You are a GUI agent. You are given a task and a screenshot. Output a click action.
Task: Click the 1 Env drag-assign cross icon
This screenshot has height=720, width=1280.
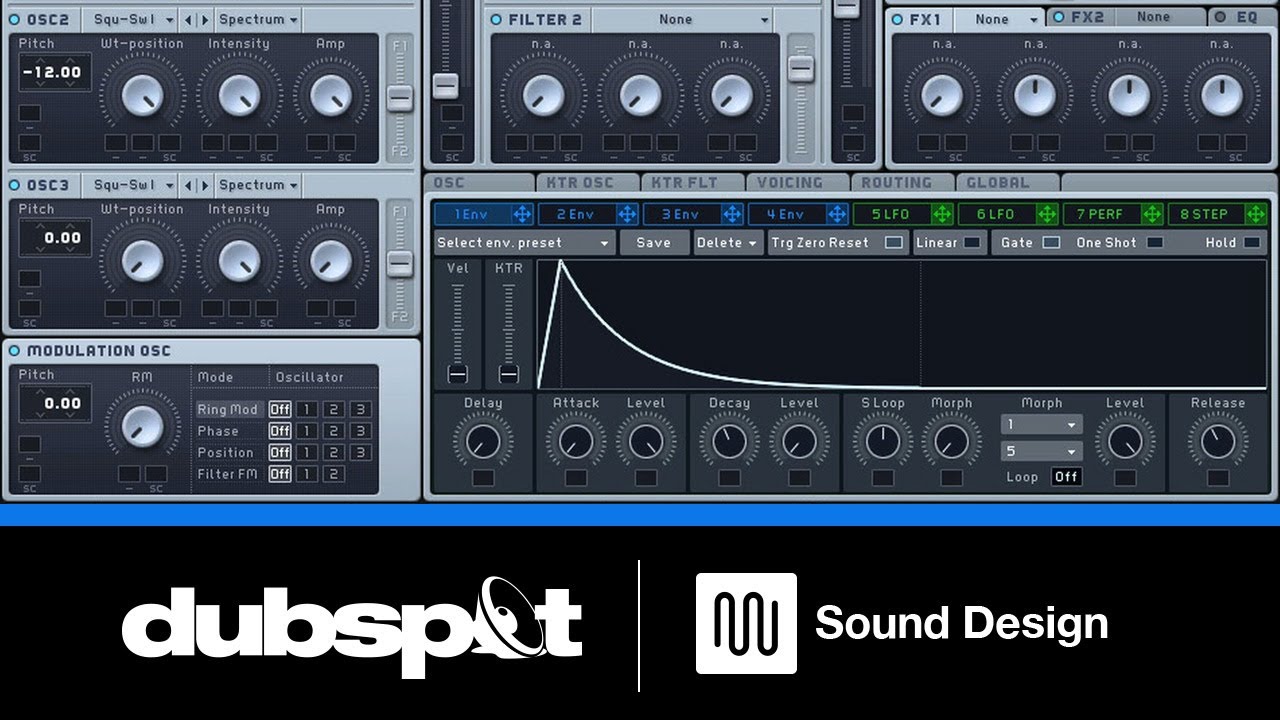click(522, 214)
